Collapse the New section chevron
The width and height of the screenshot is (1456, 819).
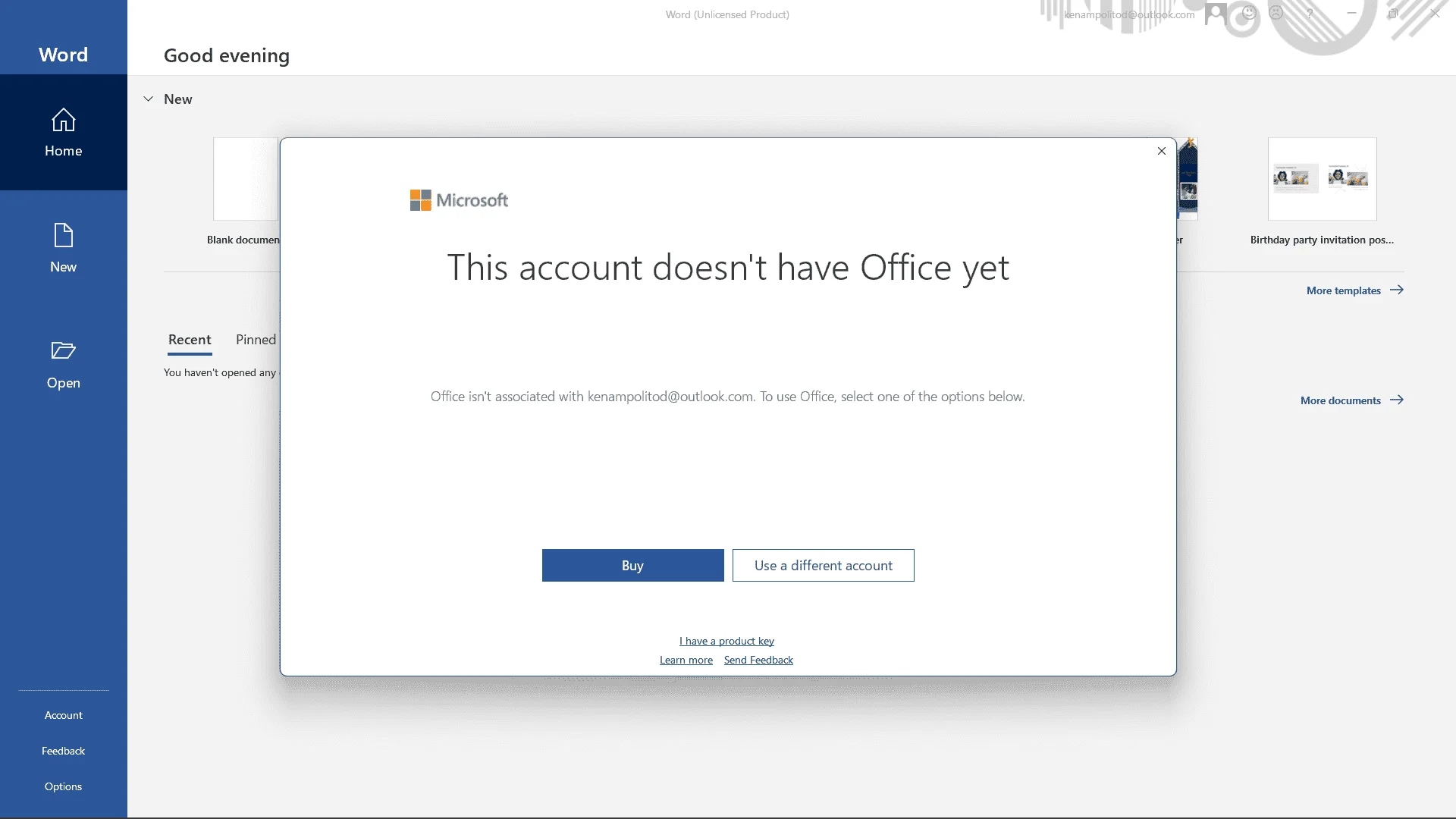149,99
